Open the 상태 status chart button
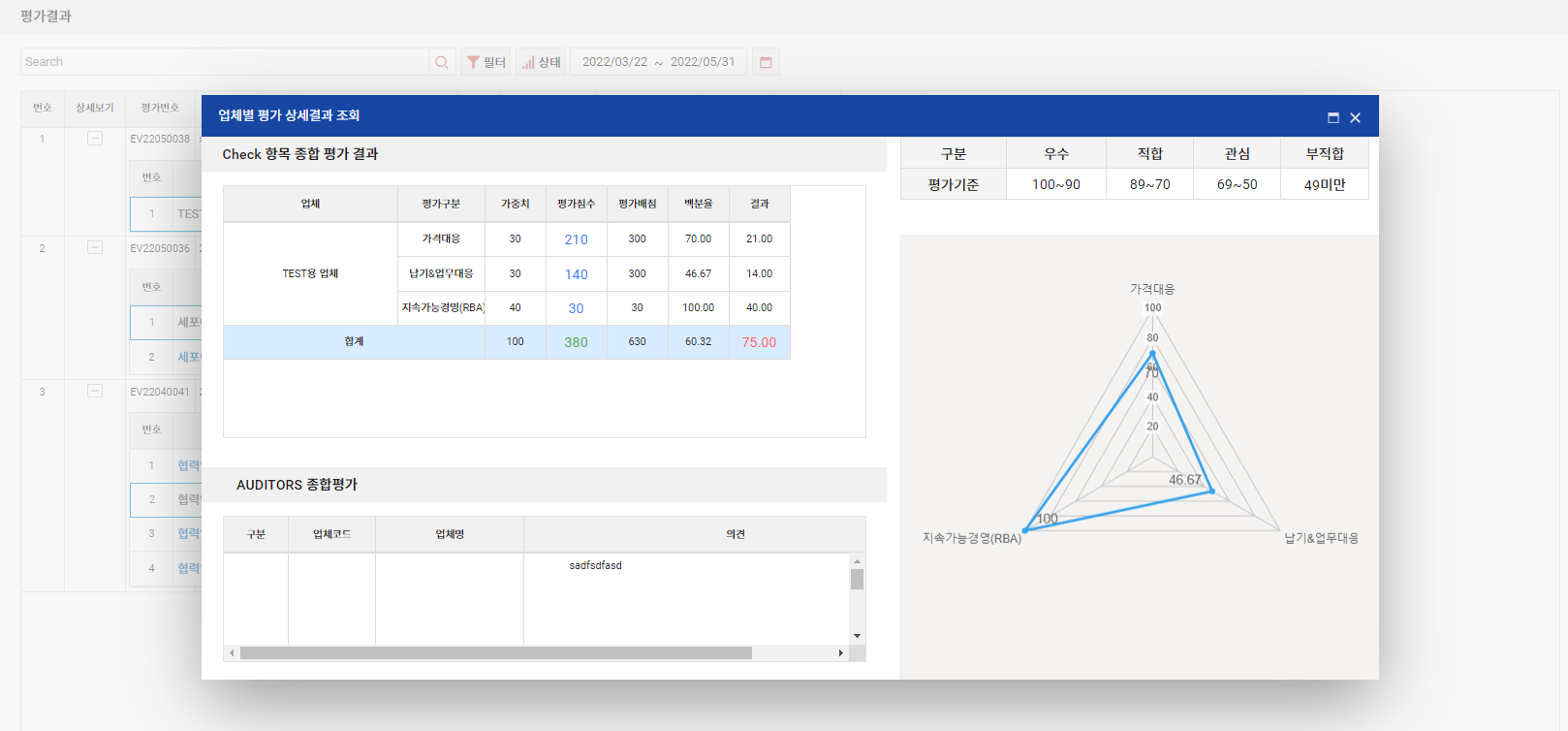The height and width of the screenshot is (731, 1568). pos(541,62)
